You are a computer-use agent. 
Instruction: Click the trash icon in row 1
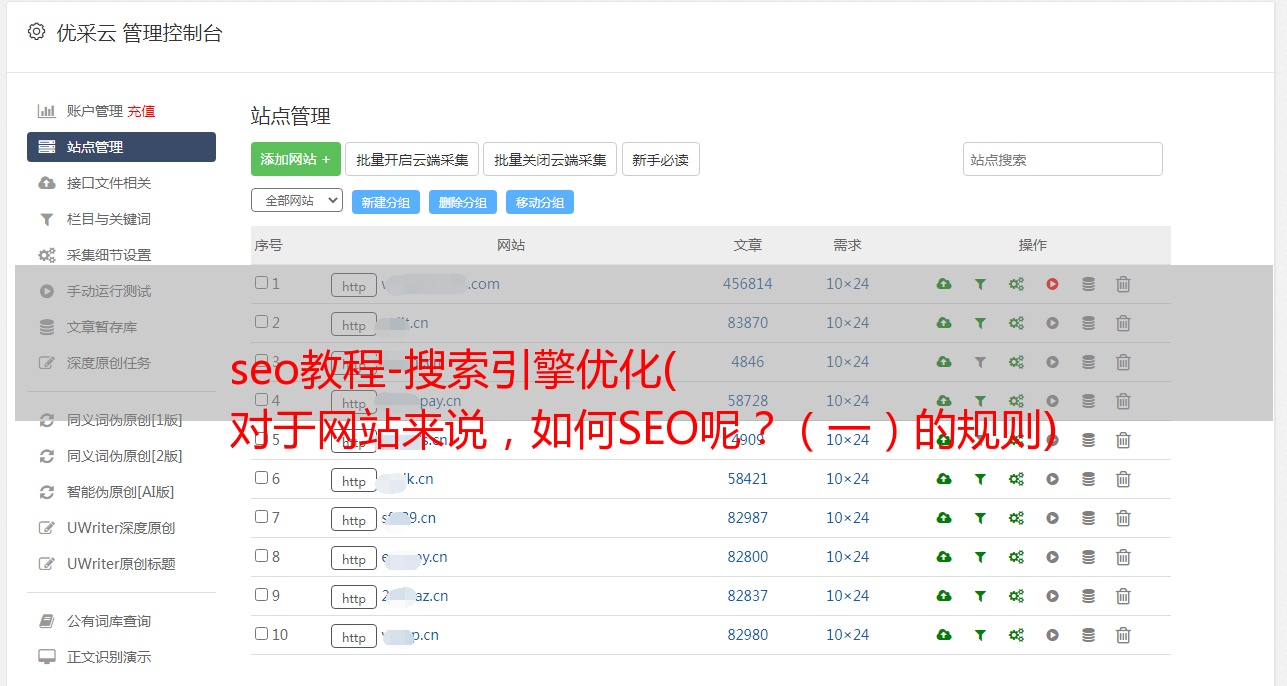[x=1123, y=284]
